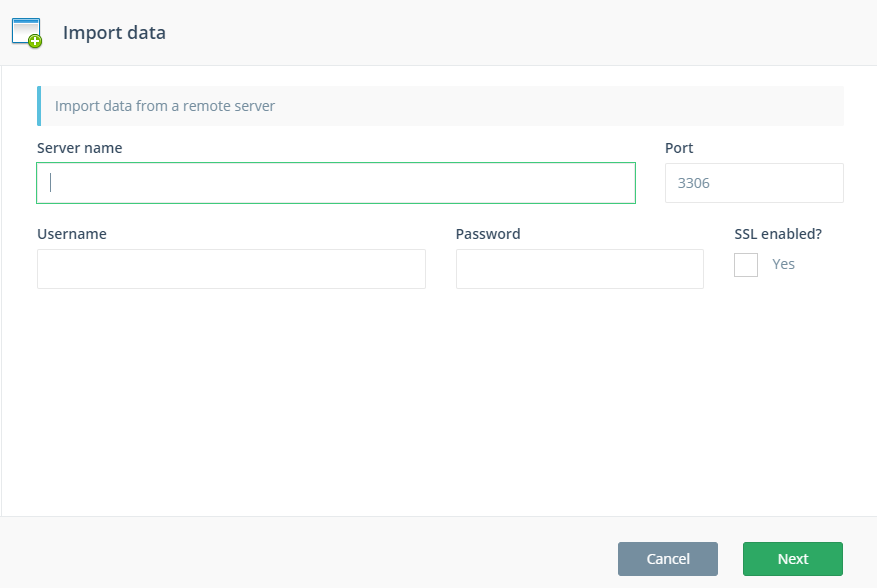Image resolution: width=877 pixels, height=588 pixels.
Task: Click the remote server info banner
Action: (440, 106)
